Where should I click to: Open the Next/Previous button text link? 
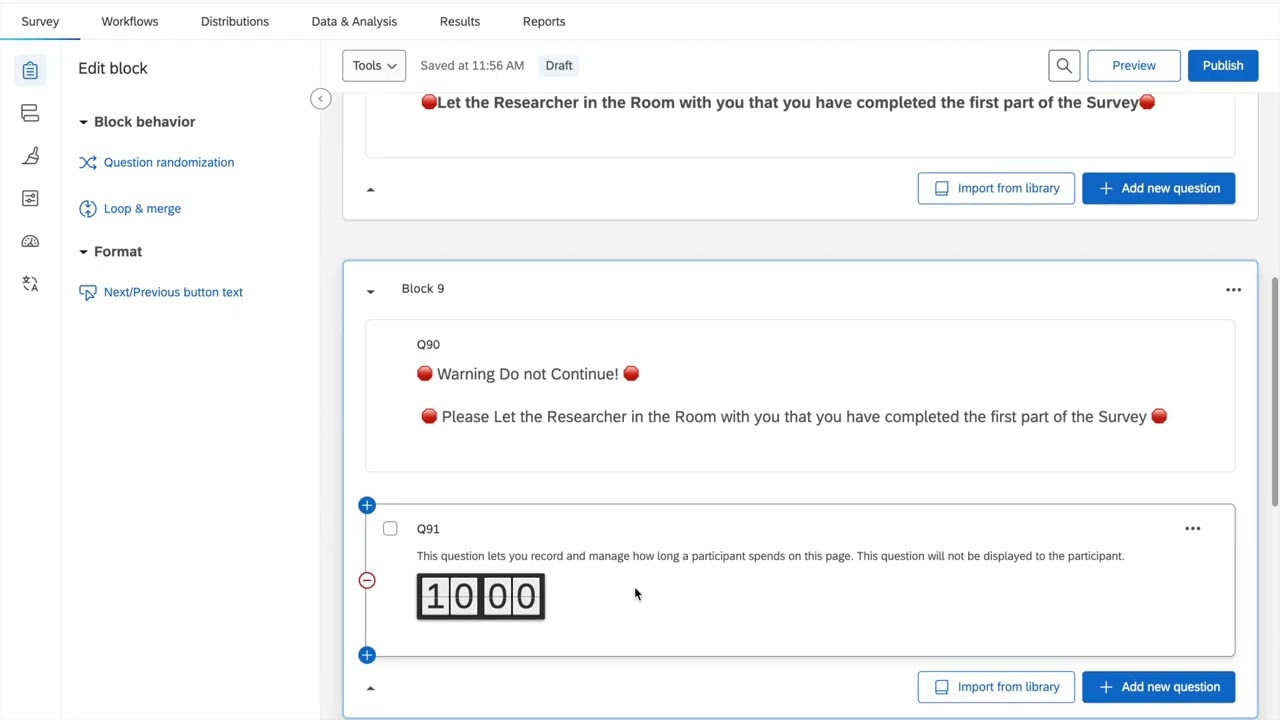(173, 292)
